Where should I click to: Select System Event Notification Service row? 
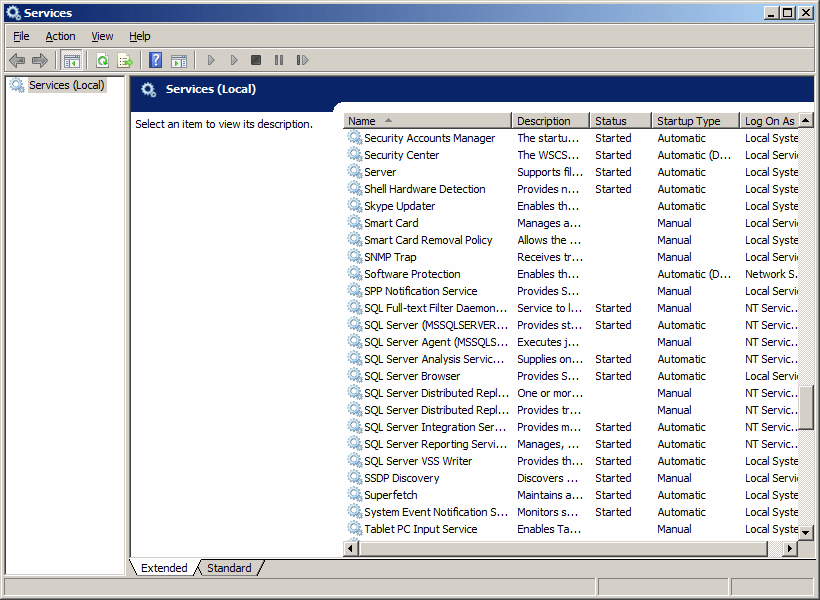(573, 512)
